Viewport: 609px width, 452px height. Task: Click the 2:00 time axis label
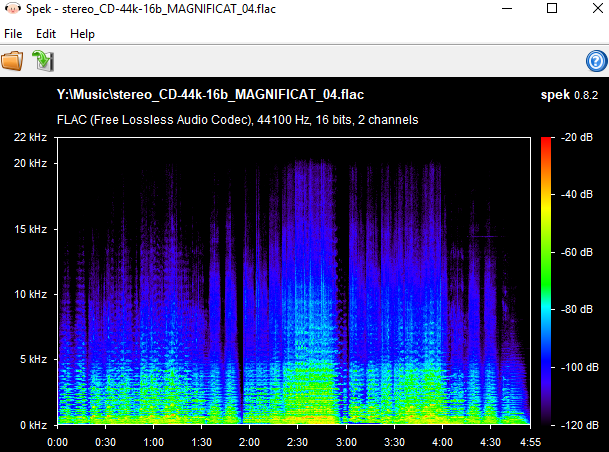pos(249,442)
